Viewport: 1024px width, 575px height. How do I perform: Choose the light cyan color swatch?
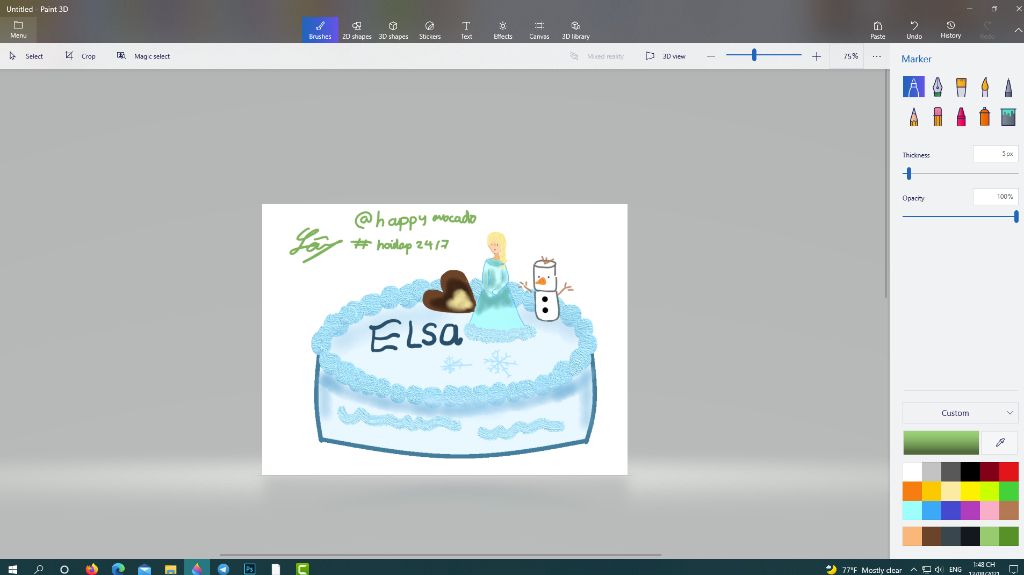[x=912, y=510]
